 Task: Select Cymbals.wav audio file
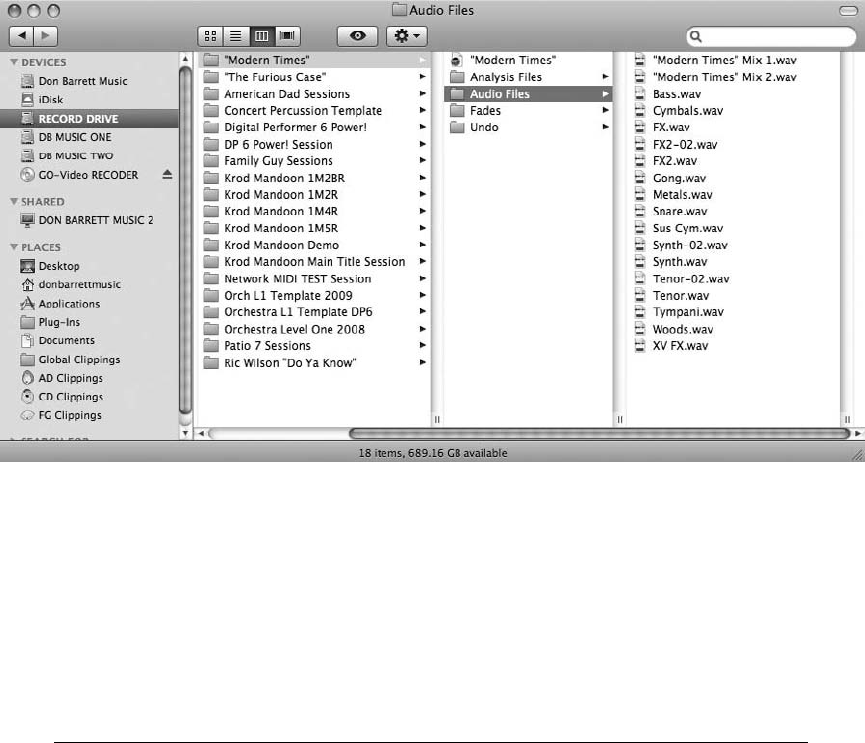click(734, 111)
